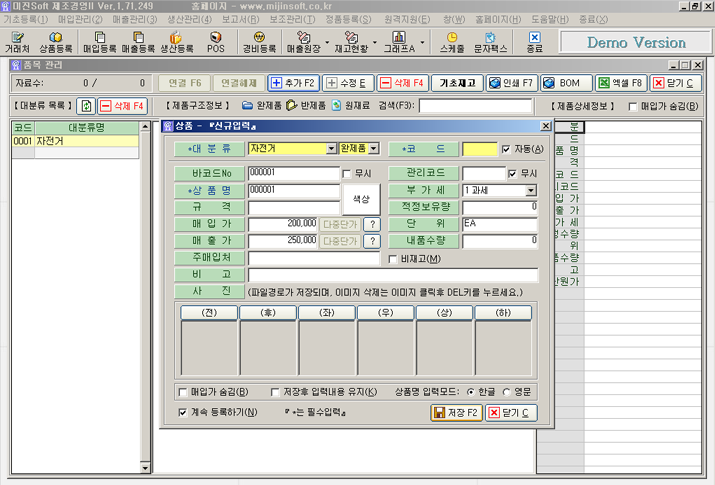Screen dimensions: 715x485
Task: Open 매출원장 toolbar icon
Action: [303, 42]
